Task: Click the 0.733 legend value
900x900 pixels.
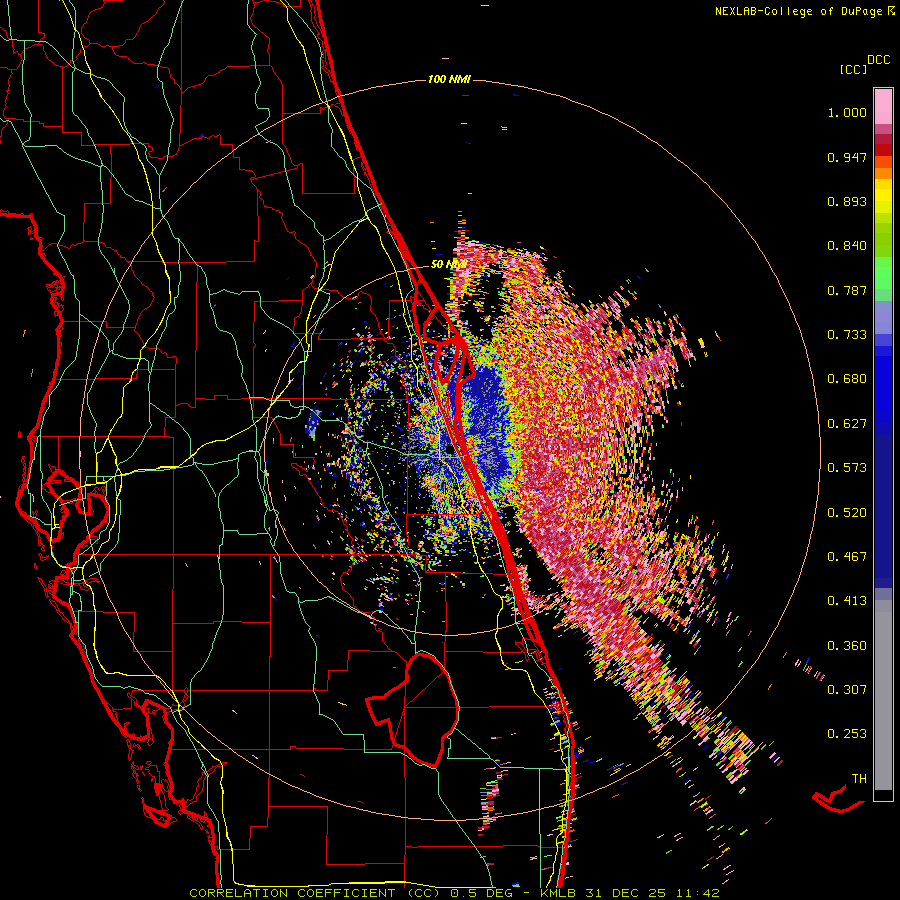Action: tap(847, 335)
